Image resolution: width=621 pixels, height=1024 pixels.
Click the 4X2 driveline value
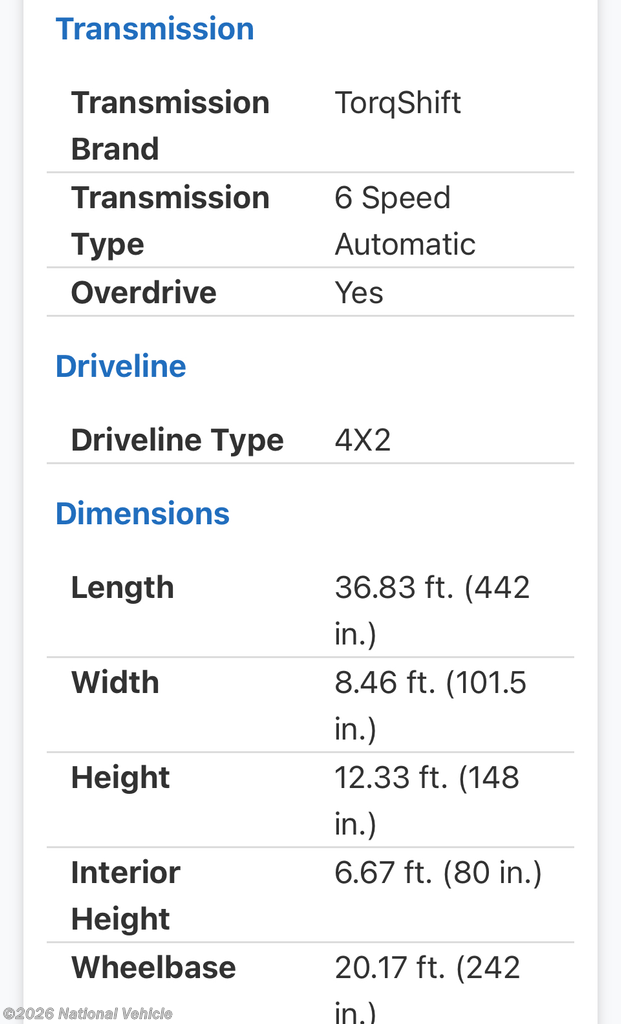tap(362, 440)
